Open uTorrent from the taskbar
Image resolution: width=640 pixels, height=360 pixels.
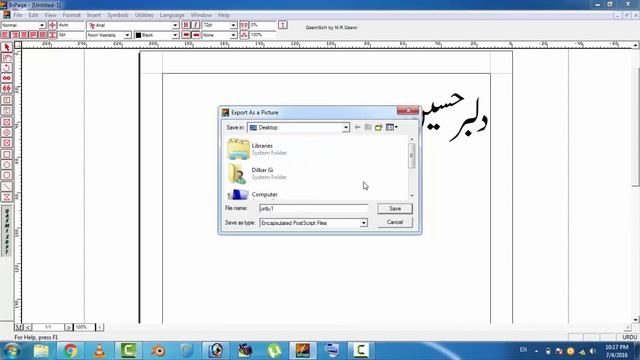pos(274,351)
